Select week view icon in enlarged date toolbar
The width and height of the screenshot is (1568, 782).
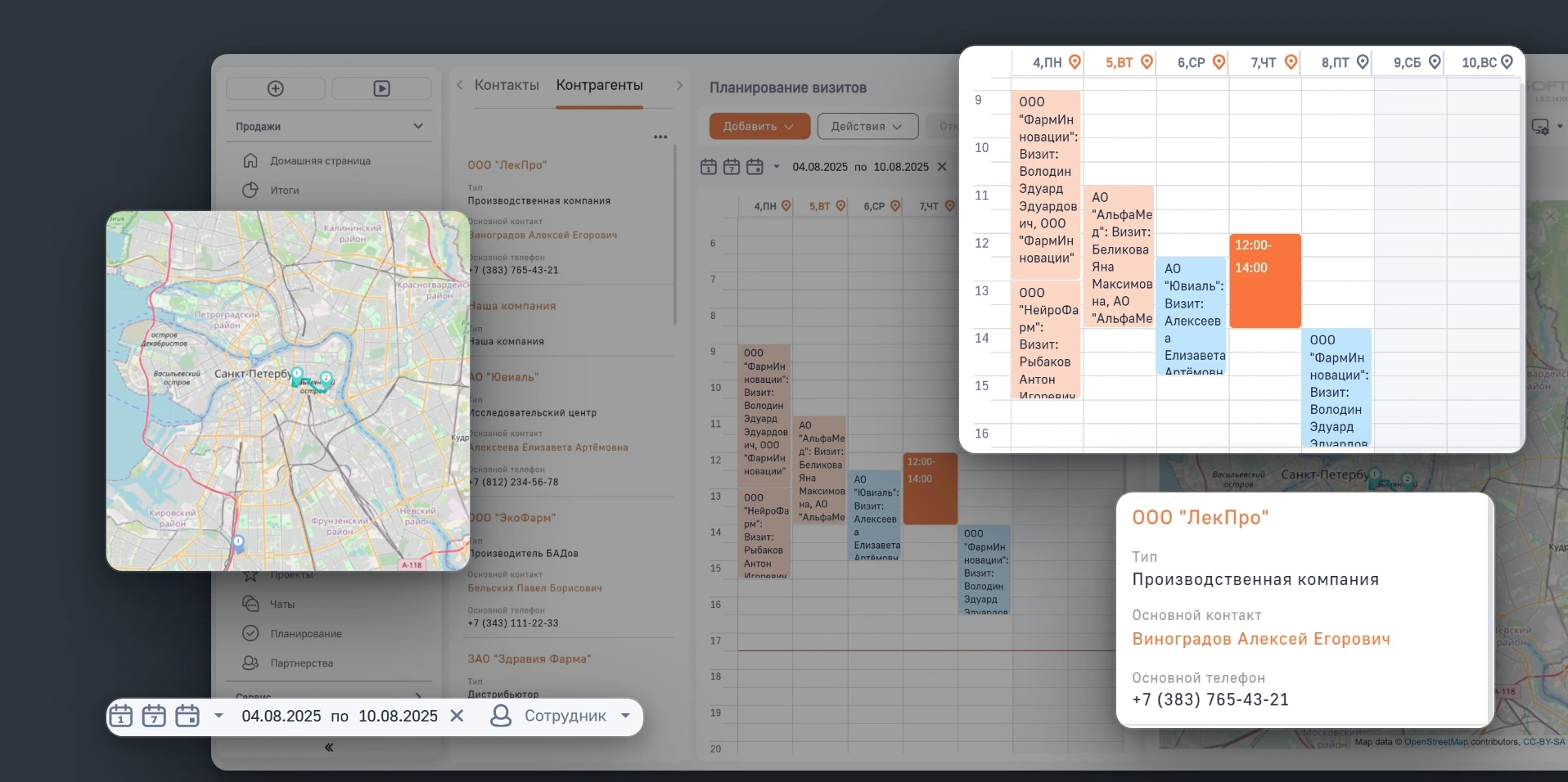(154, 717)
